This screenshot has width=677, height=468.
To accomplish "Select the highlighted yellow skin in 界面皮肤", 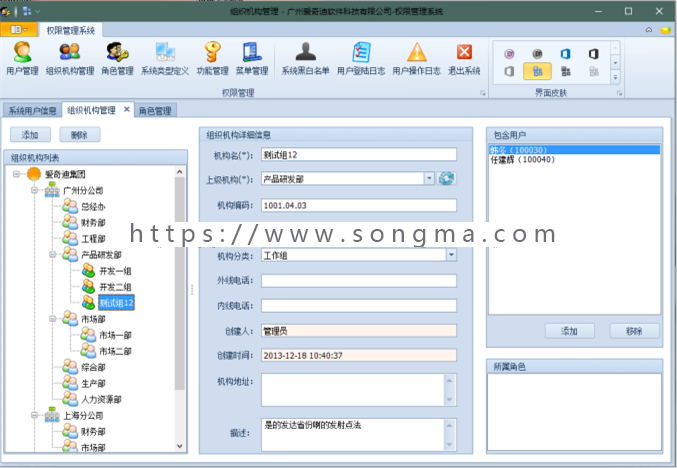I will (537, 71).
